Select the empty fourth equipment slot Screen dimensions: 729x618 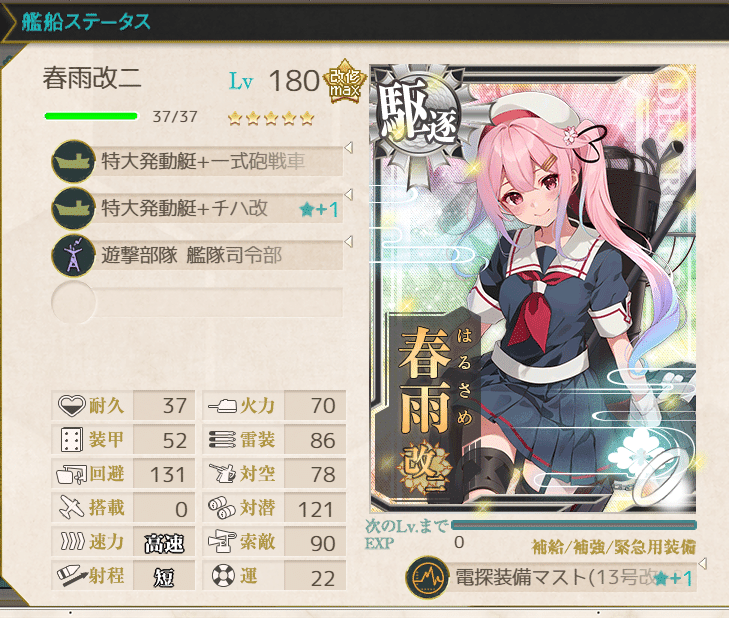tap(197, 302)
